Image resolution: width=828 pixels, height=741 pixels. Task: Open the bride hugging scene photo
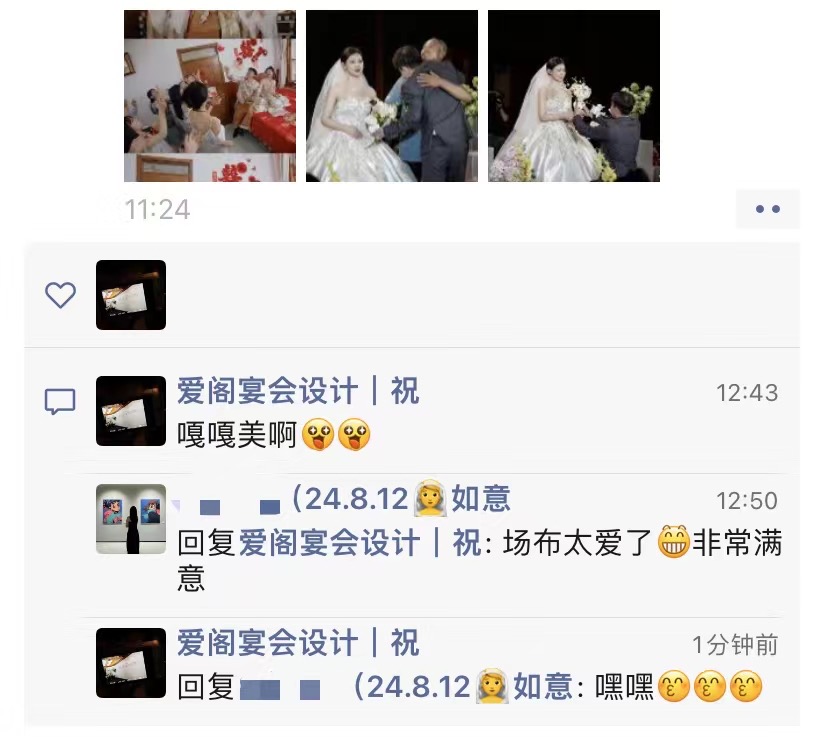392,96
